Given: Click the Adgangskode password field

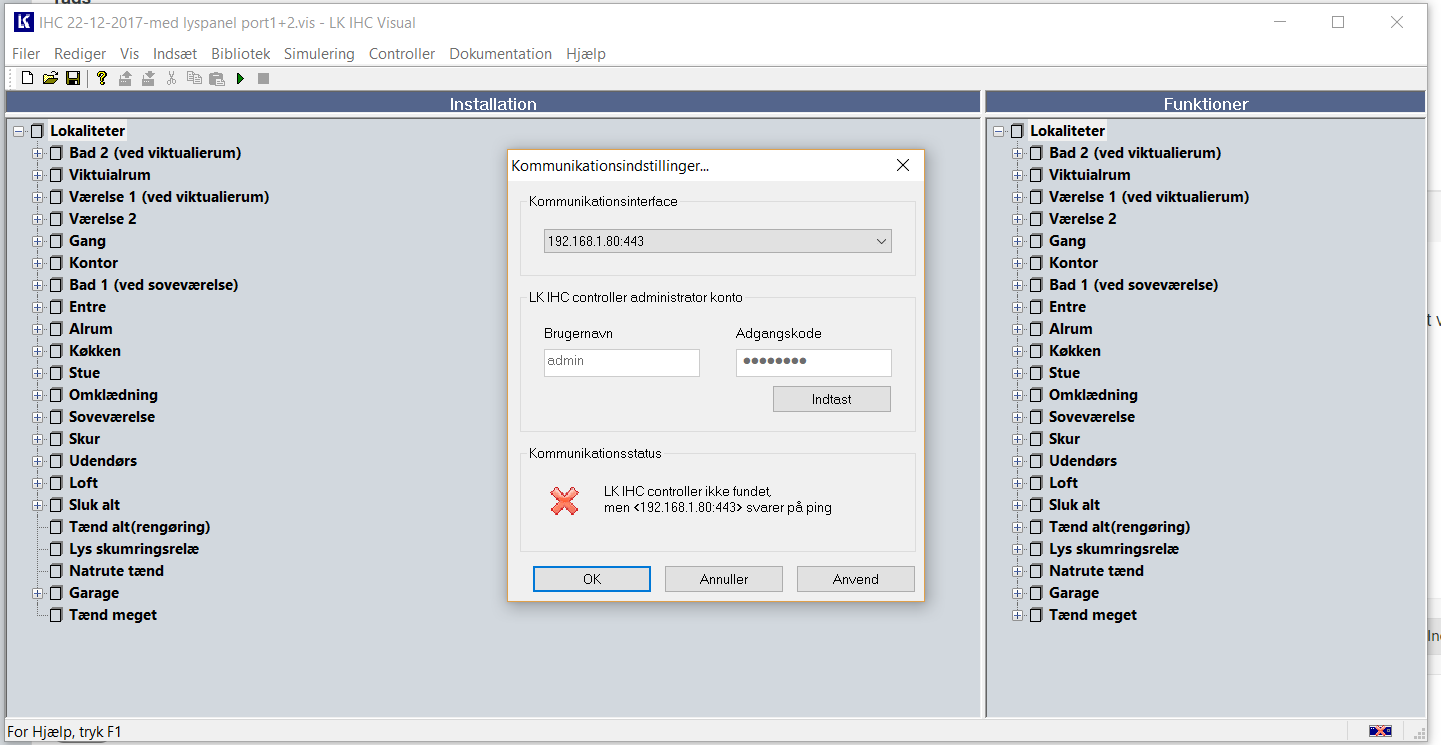Looking at the screenshot, I should pos(813,362).
